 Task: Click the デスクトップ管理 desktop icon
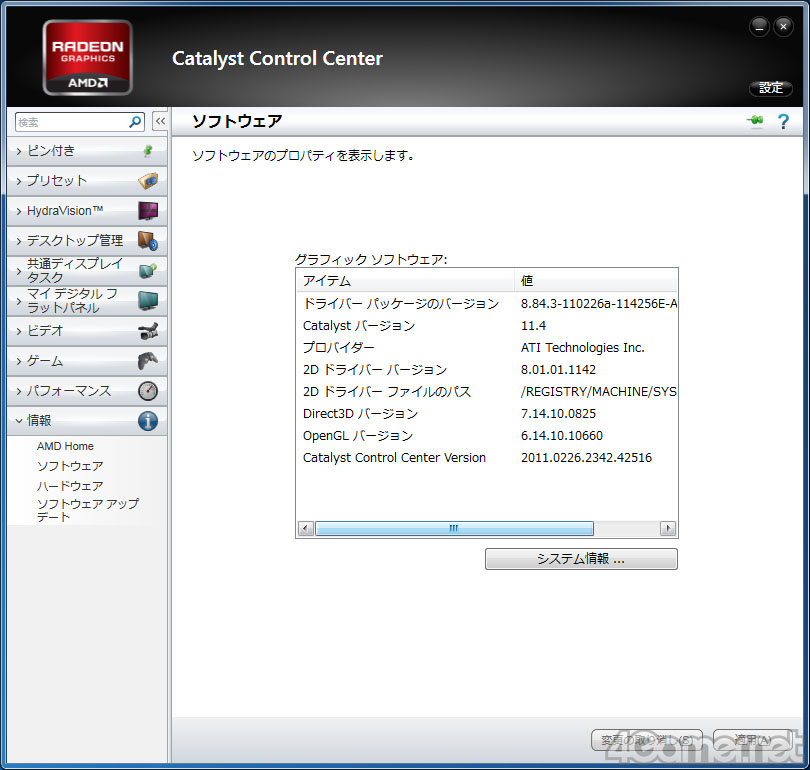pyautogui.click(x=148, y=241)
